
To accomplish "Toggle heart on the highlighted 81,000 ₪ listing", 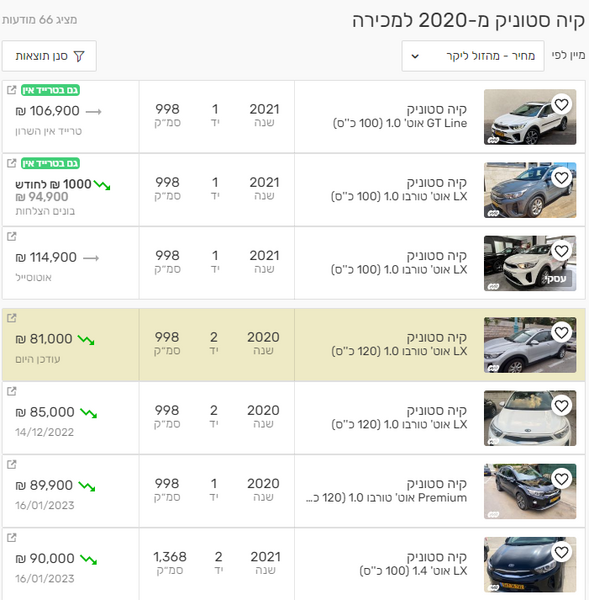I will pos(561,333).
